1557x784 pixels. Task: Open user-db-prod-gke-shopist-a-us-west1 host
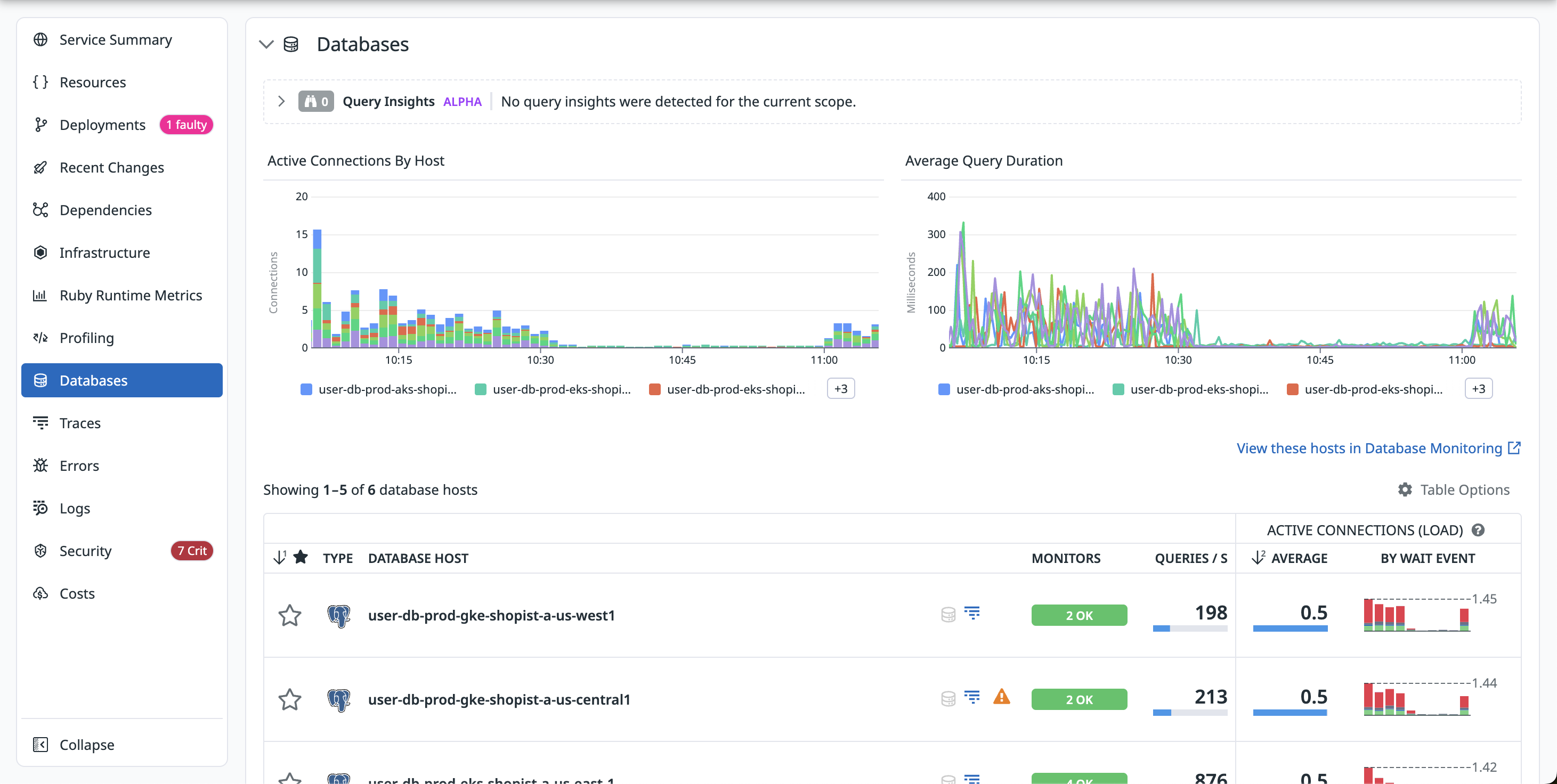491,616
